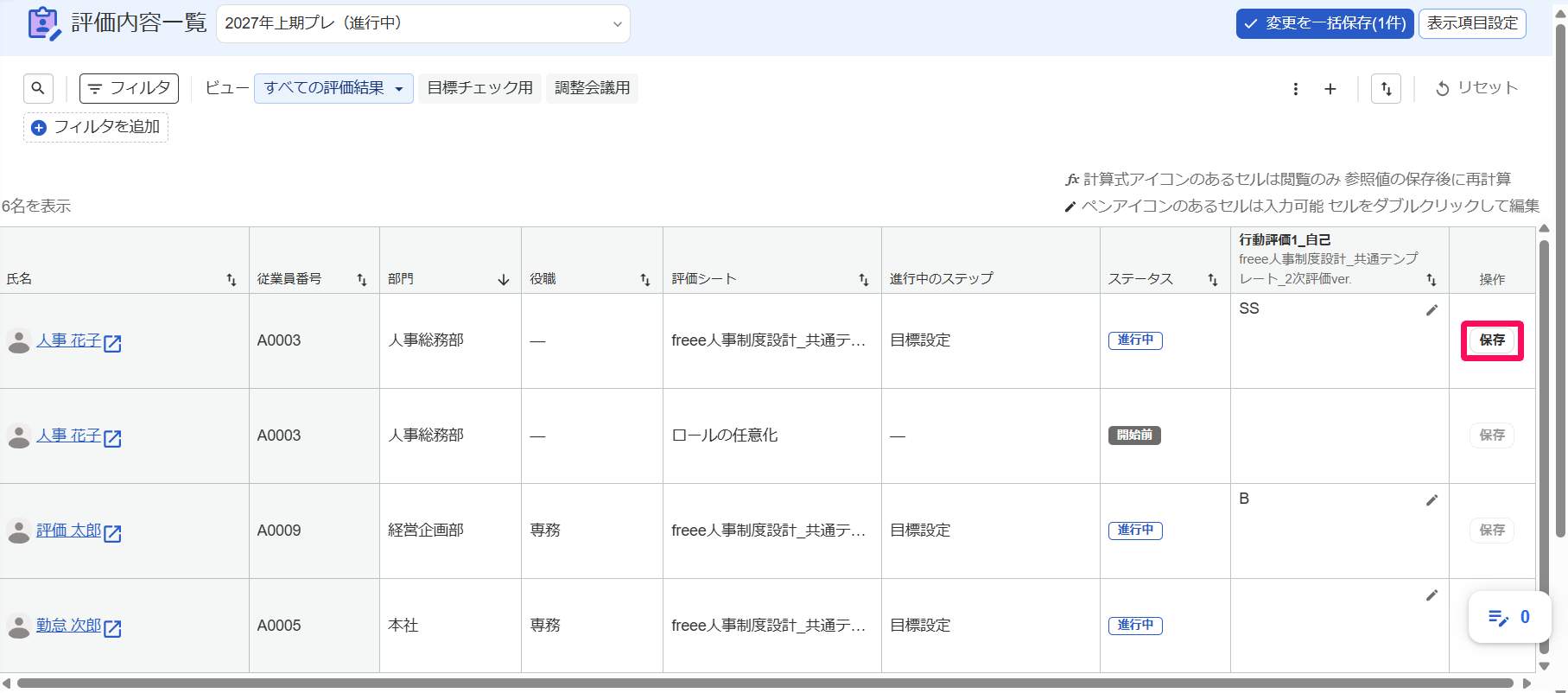Viewport: 1568px width, 693px height.
Task: Open the floating edit list counter button
Action: (x=1509, y=617)
